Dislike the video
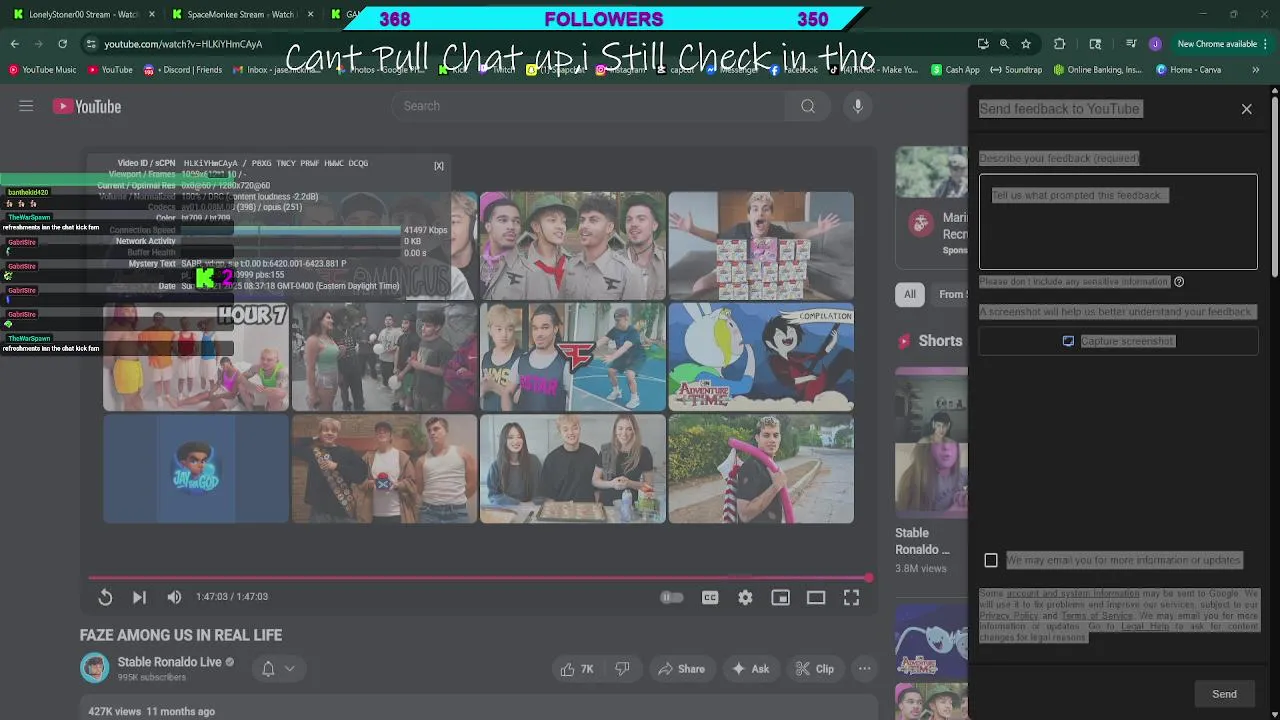 [622, 669]
